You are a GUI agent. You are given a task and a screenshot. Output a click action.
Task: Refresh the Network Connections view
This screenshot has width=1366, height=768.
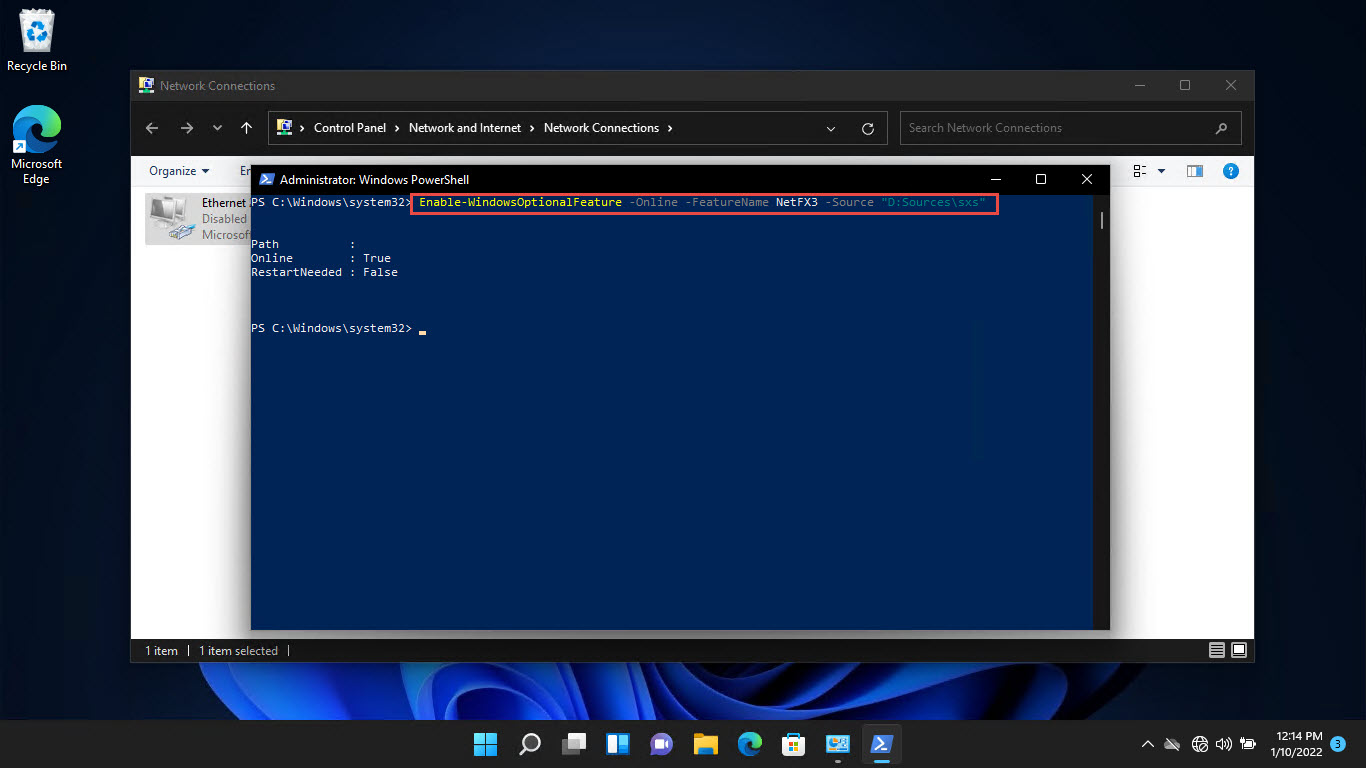[x=867, y=128]
